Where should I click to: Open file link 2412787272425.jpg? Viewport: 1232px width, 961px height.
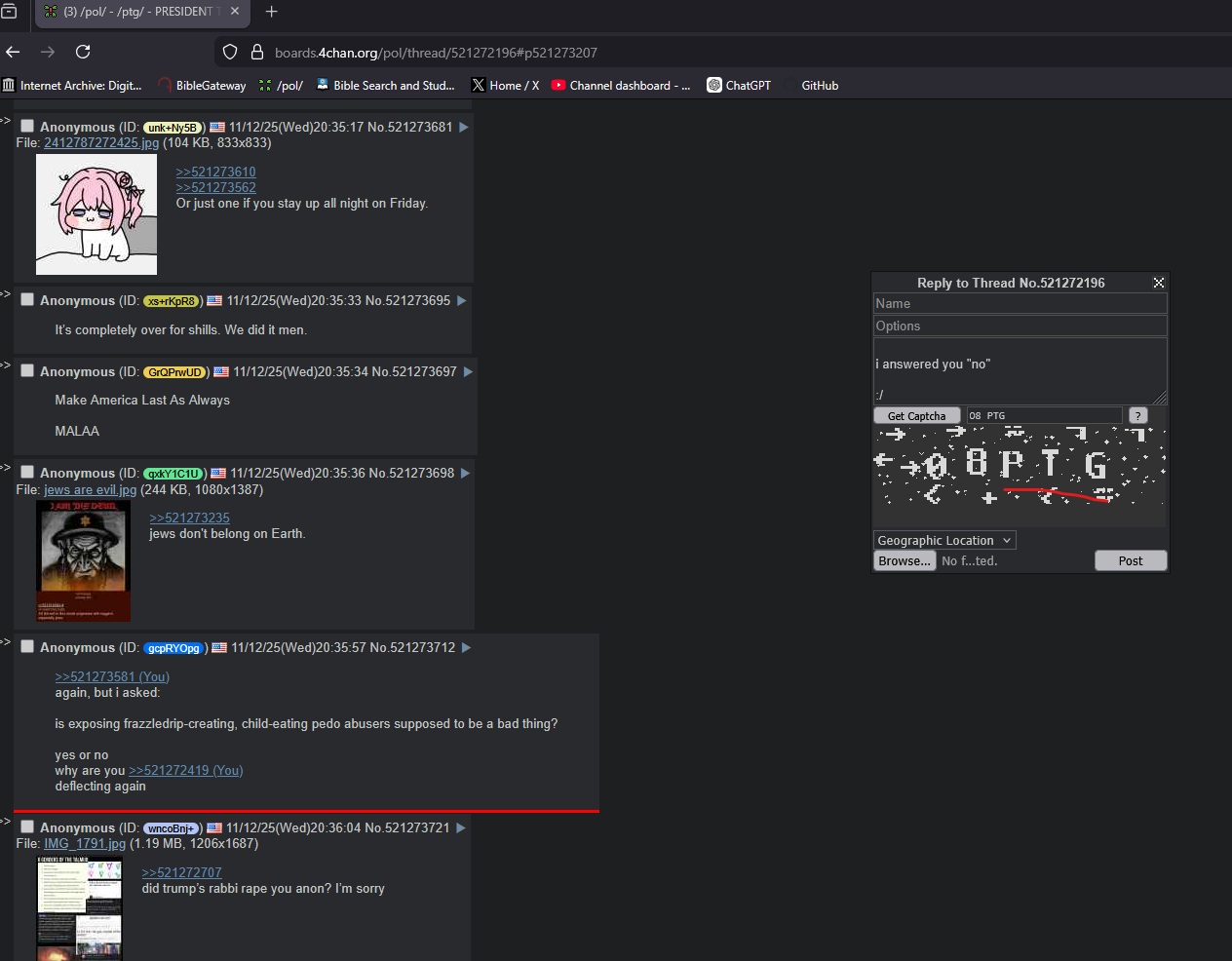[101, 142]
